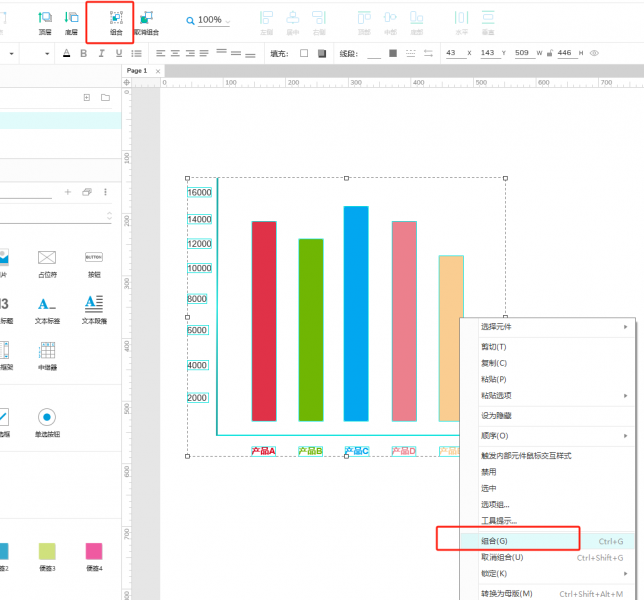This screenshot has width=644, height=600.
Task: Set vertical text alignment to bottom
Action: 250,55
